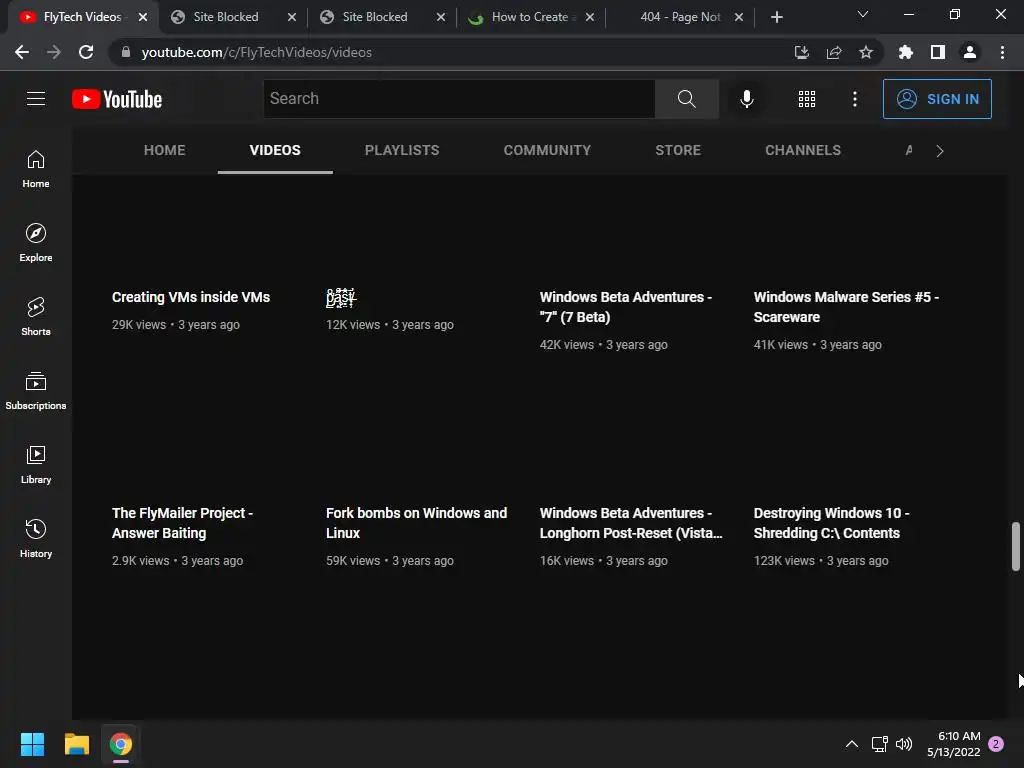The width and height of the screenshot is (1024, 768).
Task: Open a new browser tab
Action: pyautogui.click(x=776, y=17)
